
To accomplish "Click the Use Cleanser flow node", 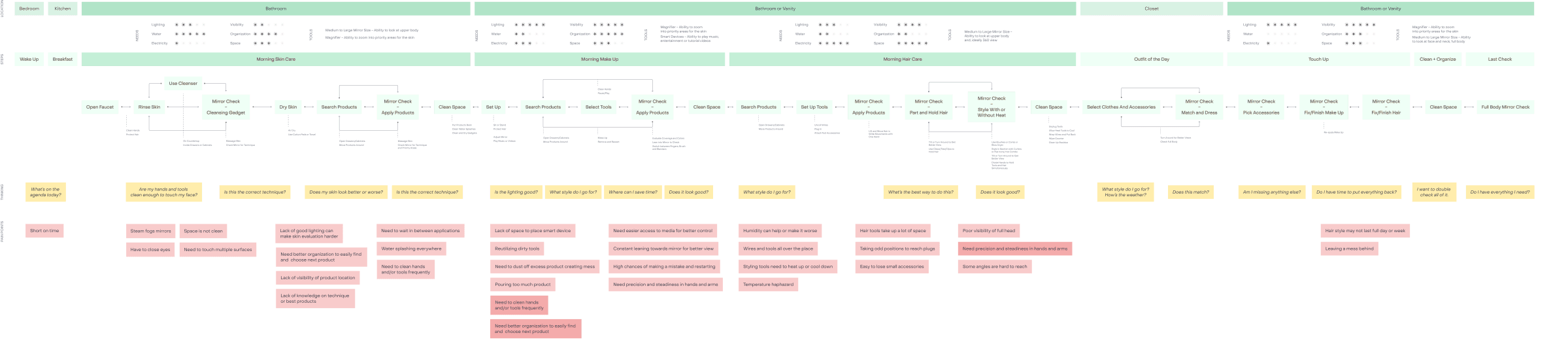I will (x=183, y=83).
